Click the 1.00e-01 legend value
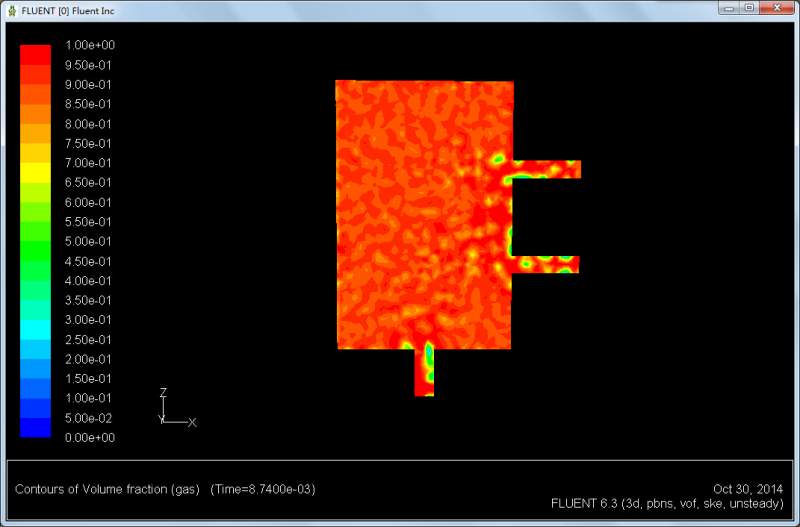The image size is (800, 527). 88,398
